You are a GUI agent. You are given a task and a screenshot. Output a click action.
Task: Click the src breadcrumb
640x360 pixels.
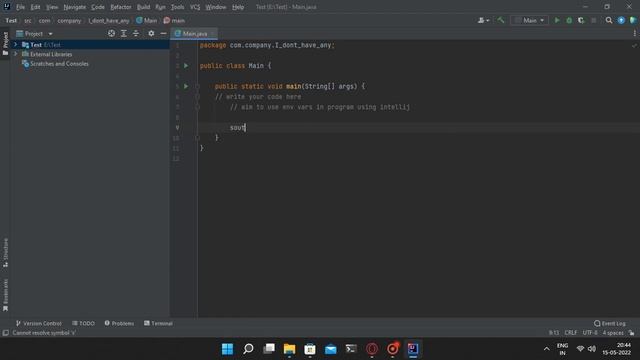[x=28, y=20]
